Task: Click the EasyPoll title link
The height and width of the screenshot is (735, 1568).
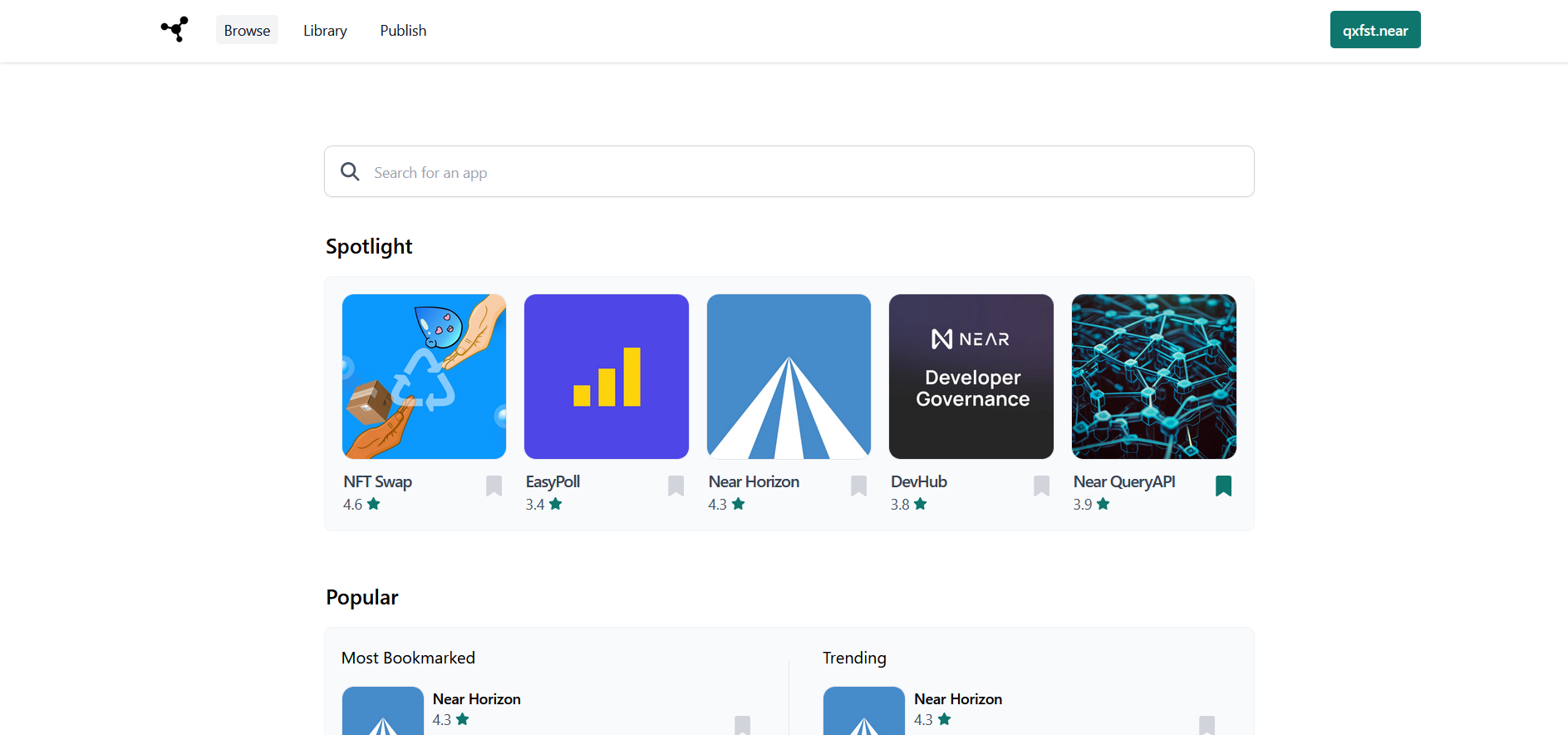Action: tap(553, 481)
